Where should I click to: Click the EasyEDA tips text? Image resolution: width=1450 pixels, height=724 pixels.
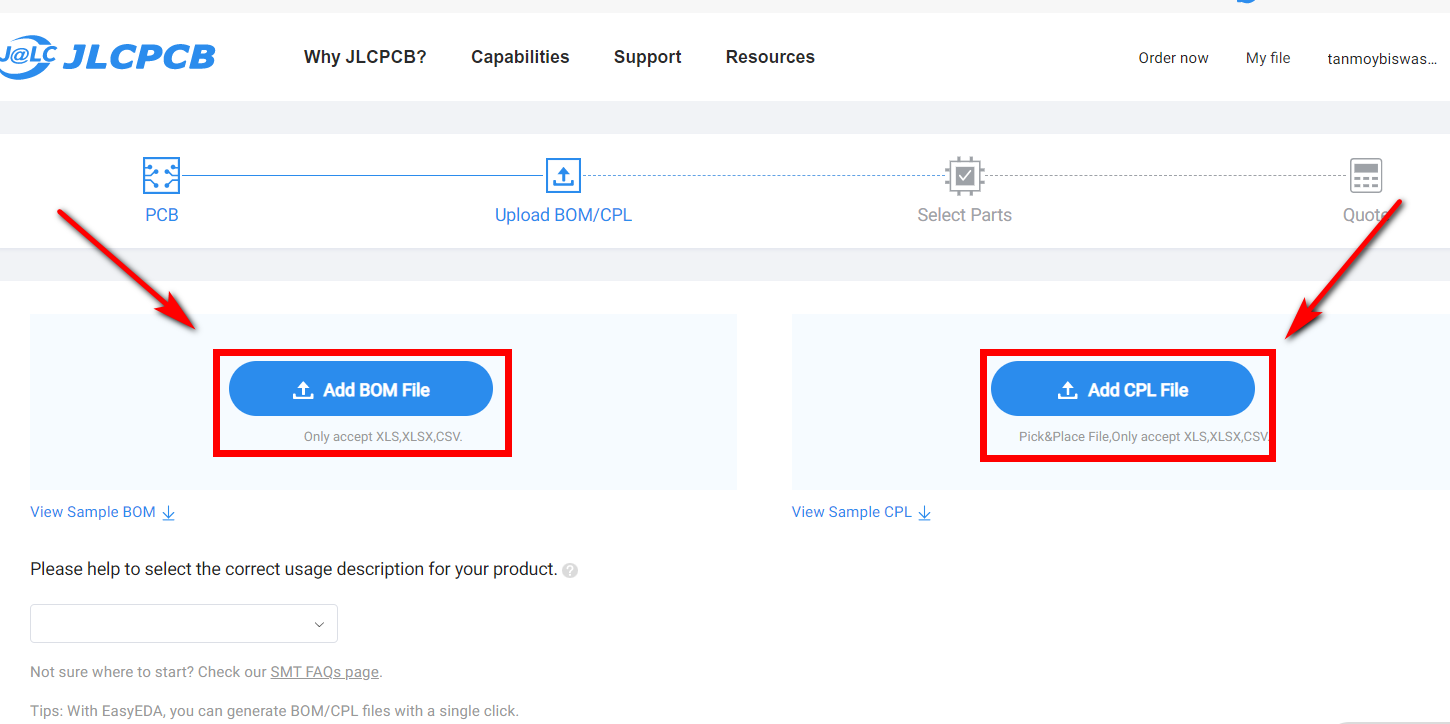(x=274, y=711)
